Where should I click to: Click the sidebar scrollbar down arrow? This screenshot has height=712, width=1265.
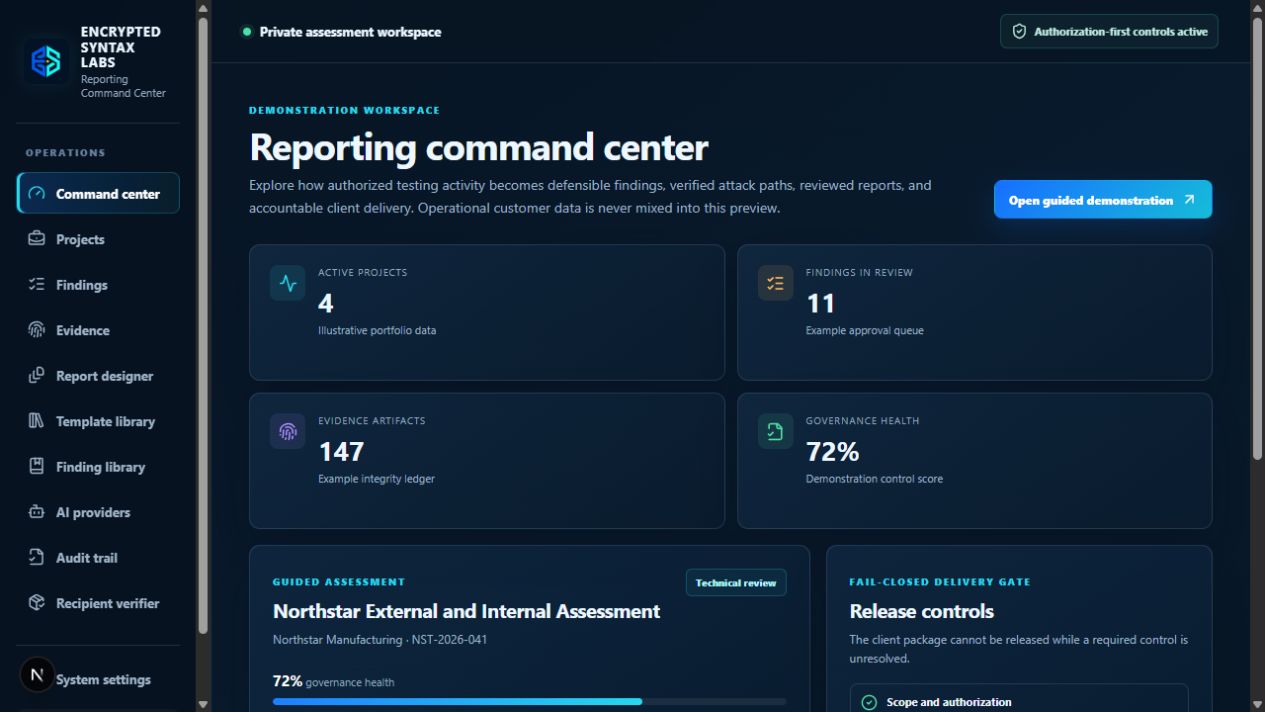pyautogui.click(x=204, y=704)
